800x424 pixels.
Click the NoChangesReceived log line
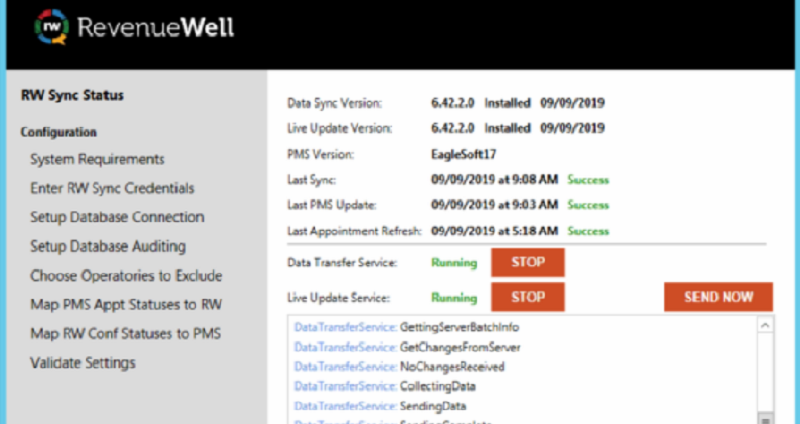[x=399, y=367]
